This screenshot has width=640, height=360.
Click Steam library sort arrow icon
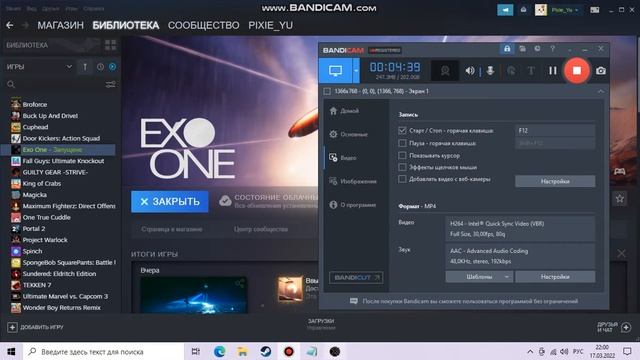point(85,67)
